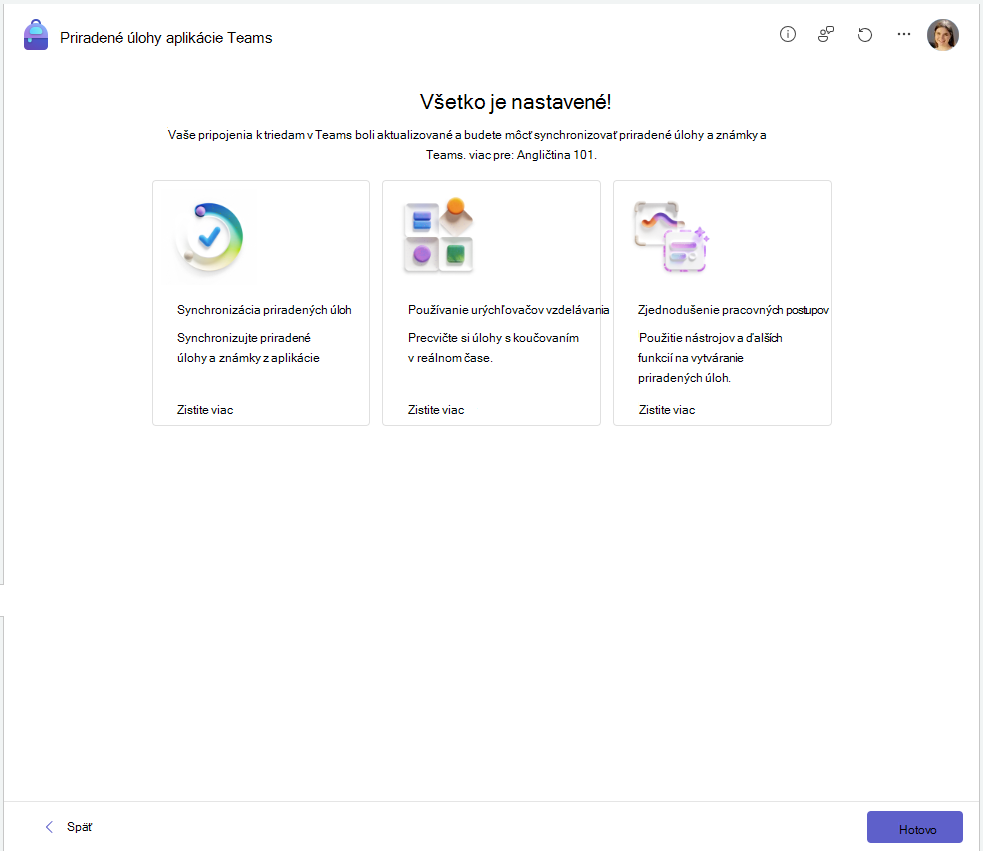Click Zistite viac under Zjednodušenie pracovných postupov

666,410
